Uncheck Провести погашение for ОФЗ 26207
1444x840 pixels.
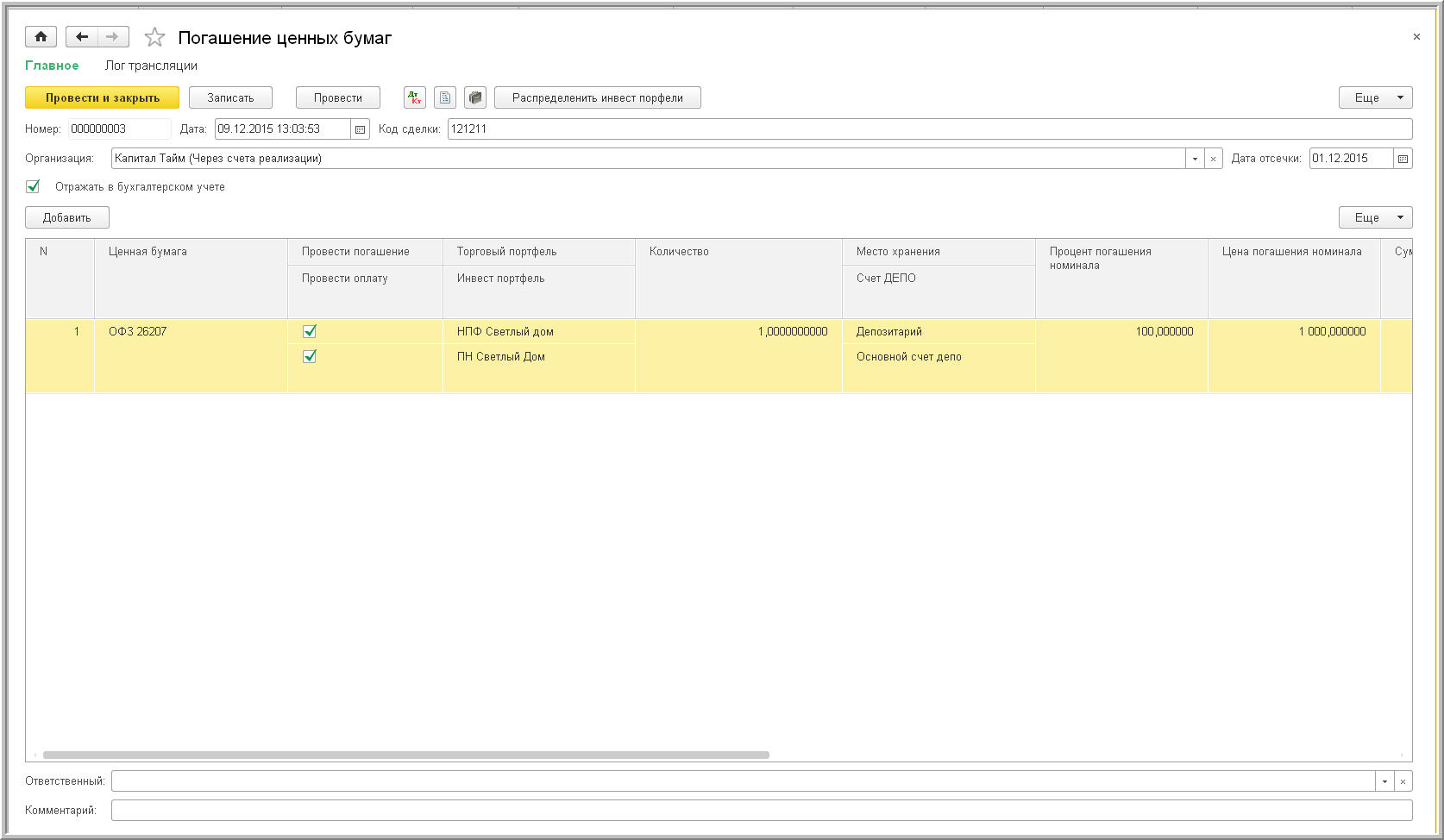coord(310,331)
